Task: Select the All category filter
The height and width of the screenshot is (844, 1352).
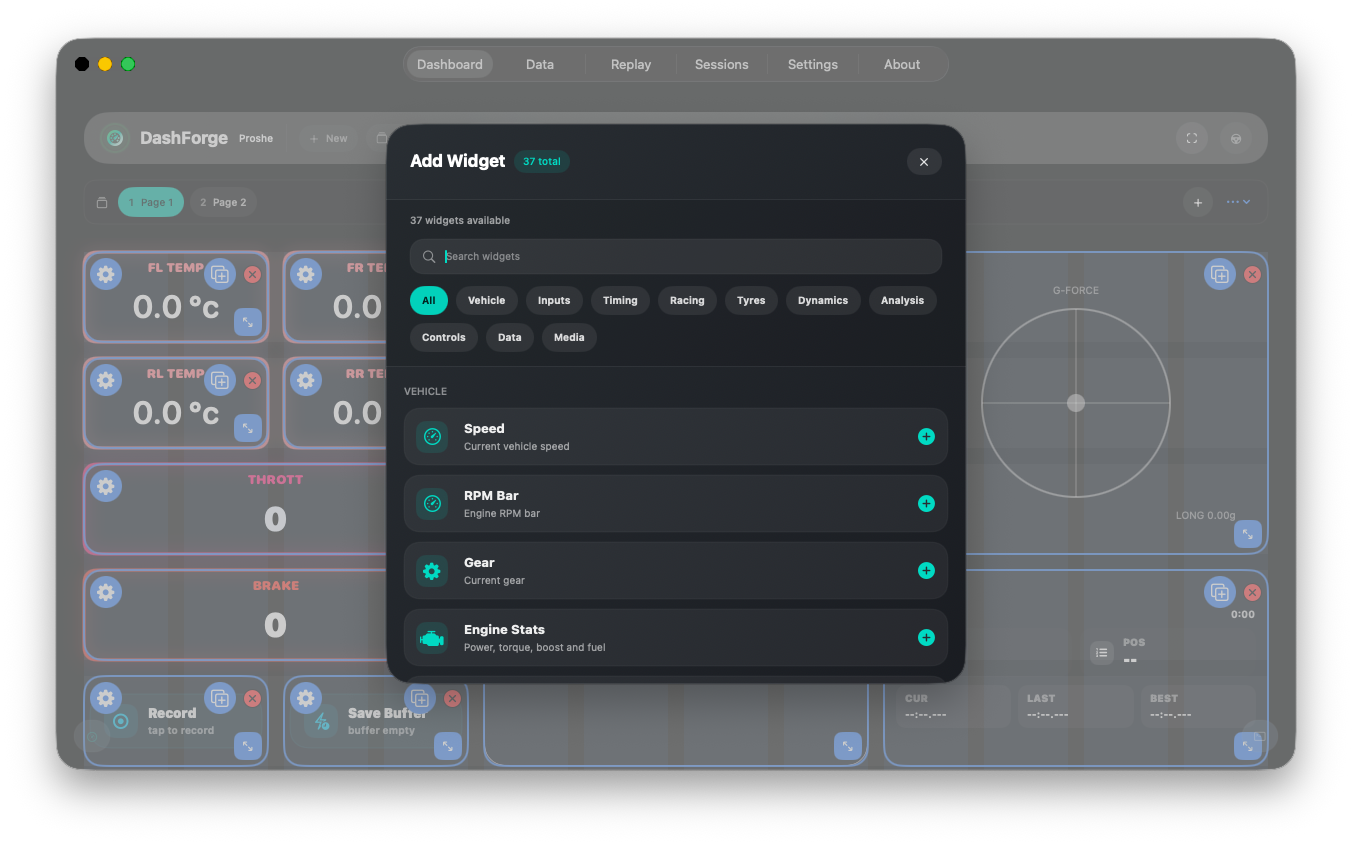Action: click(429, 300)
